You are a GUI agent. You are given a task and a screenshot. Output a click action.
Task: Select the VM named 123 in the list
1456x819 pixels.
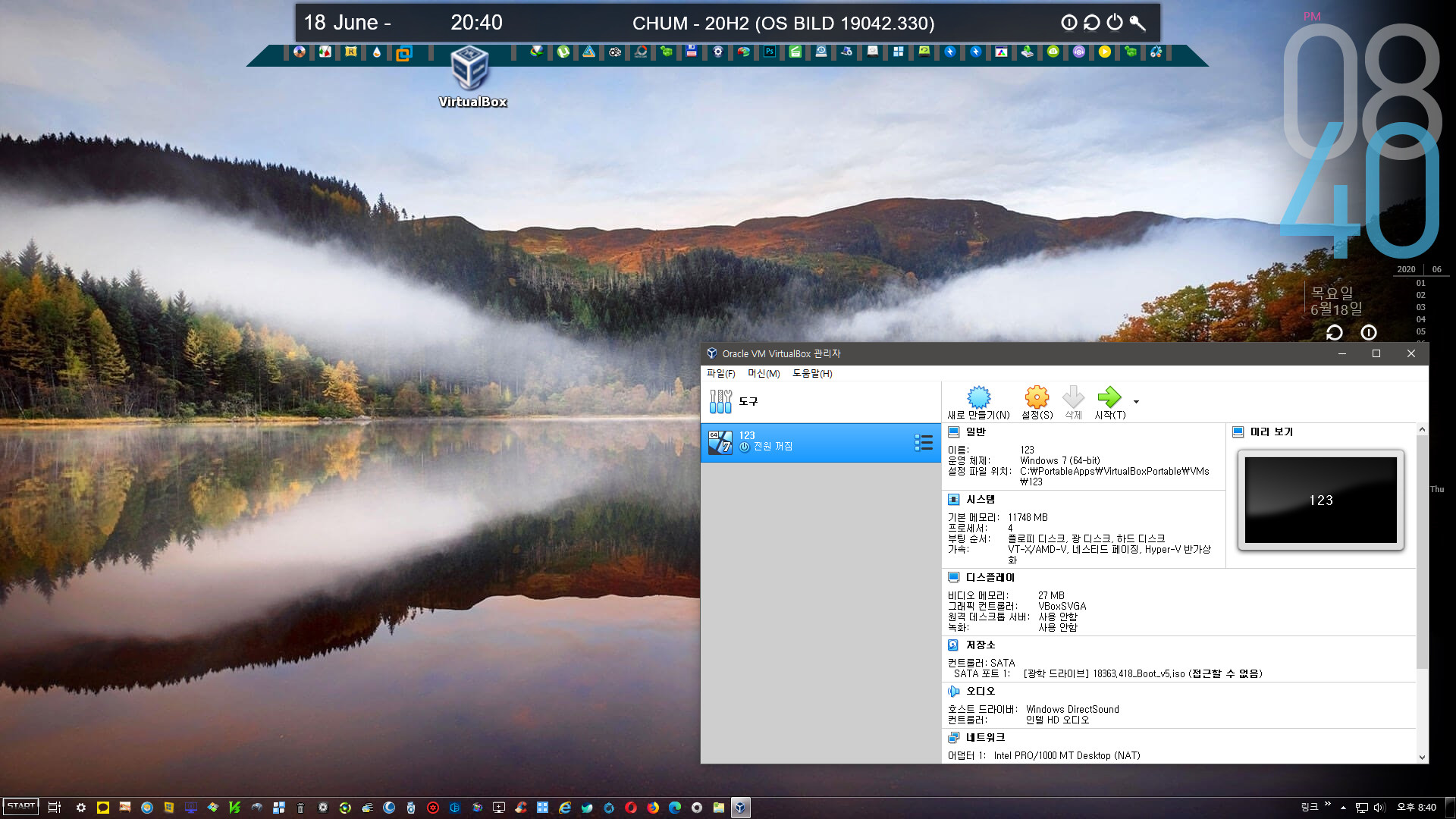821,442
